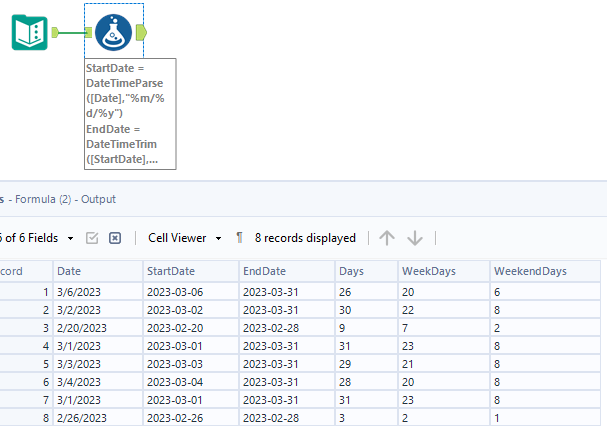The height and width of the screenshot is (432, 607).
Task: Click the Days column header
Action: click(x=365, y=271)
